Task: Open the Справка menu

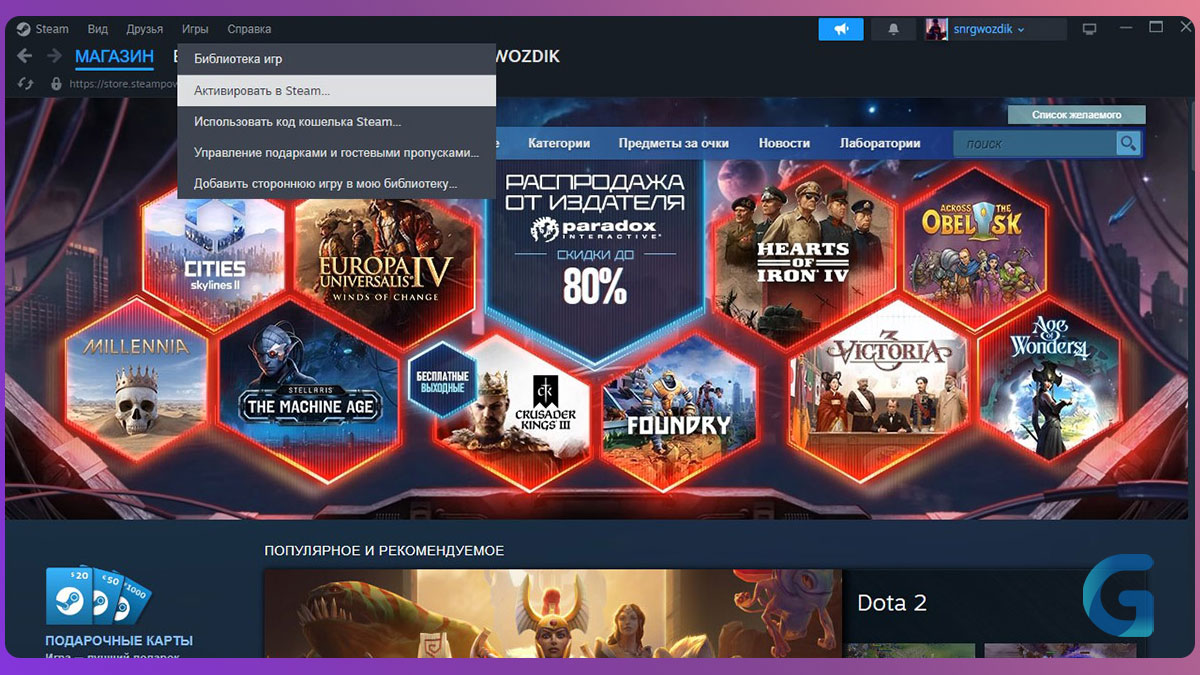Action: coord(249,29)
